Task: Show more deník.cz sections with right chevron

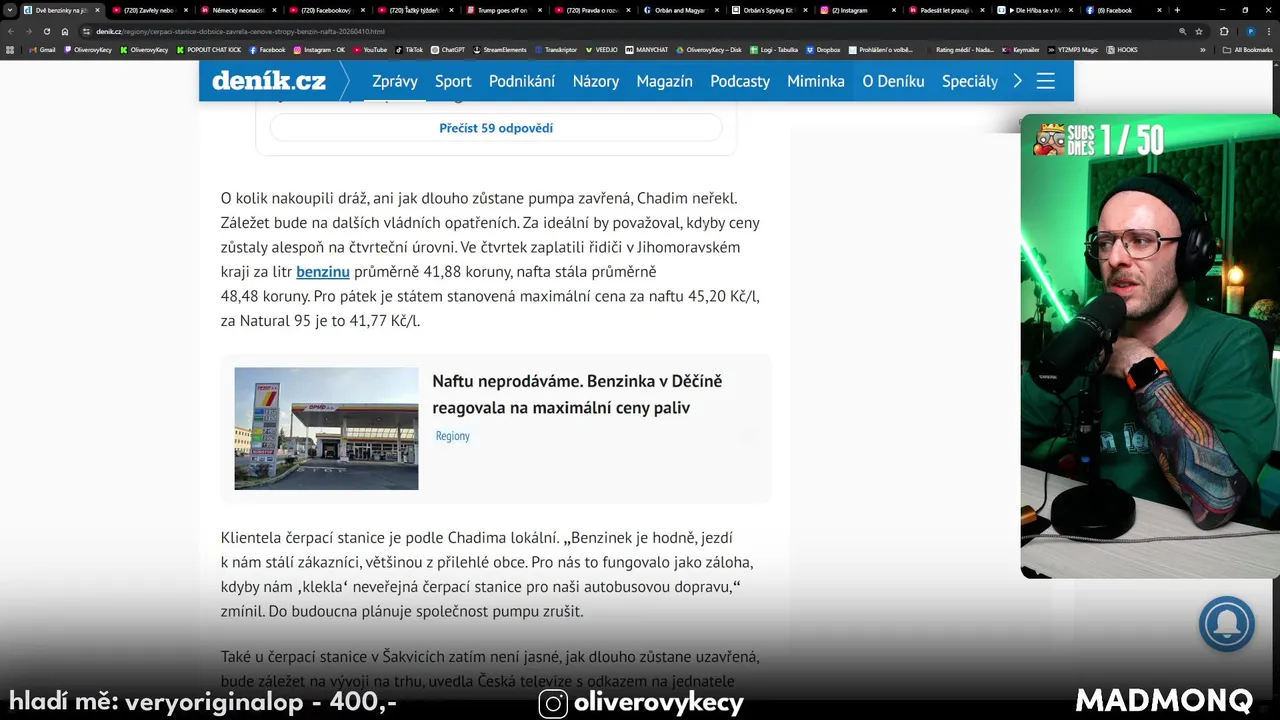Action: (x=1018, y=81)
